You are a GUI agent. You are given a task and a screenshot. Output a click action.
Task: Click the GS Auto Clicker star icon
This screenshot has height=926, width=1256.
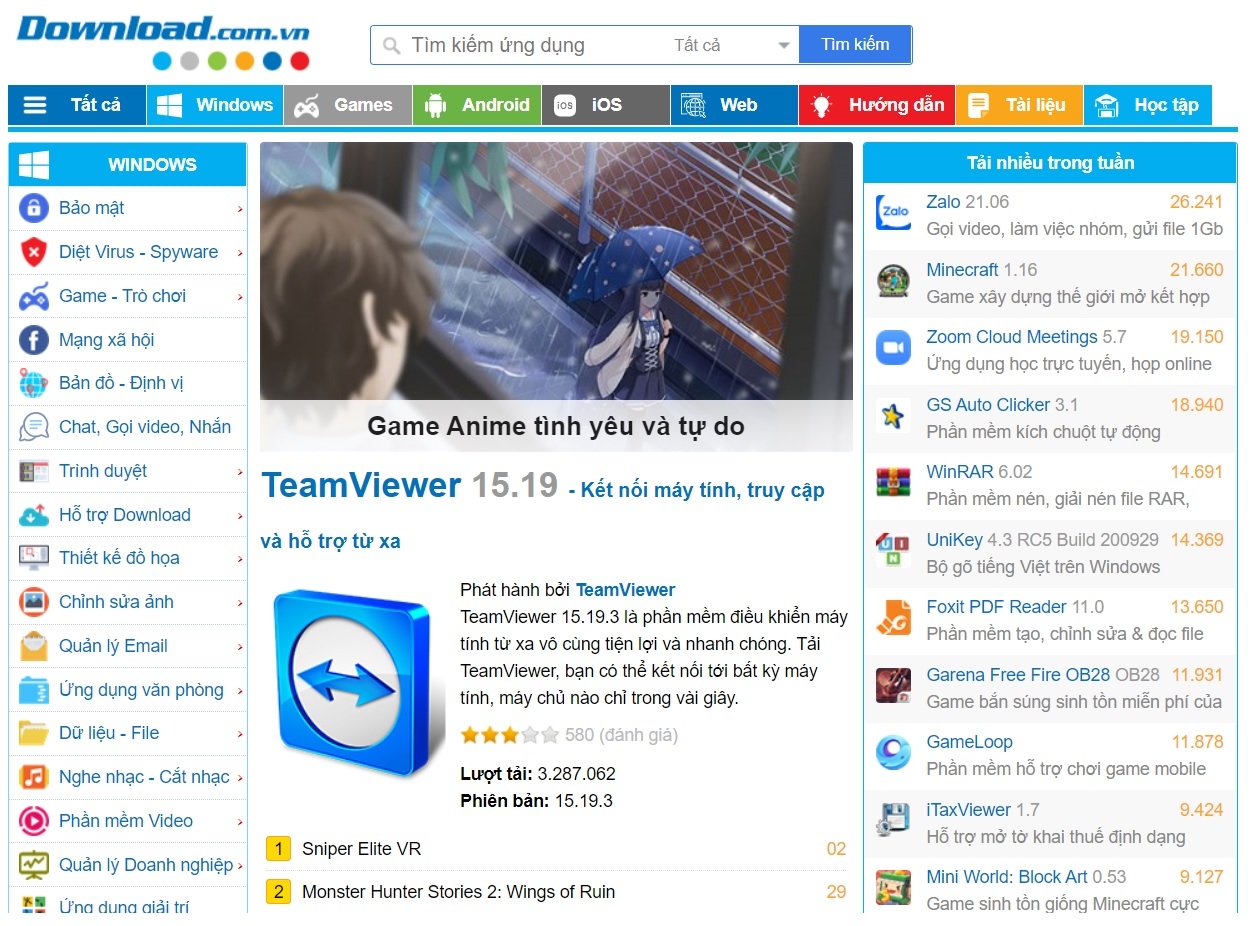point(893,415)
